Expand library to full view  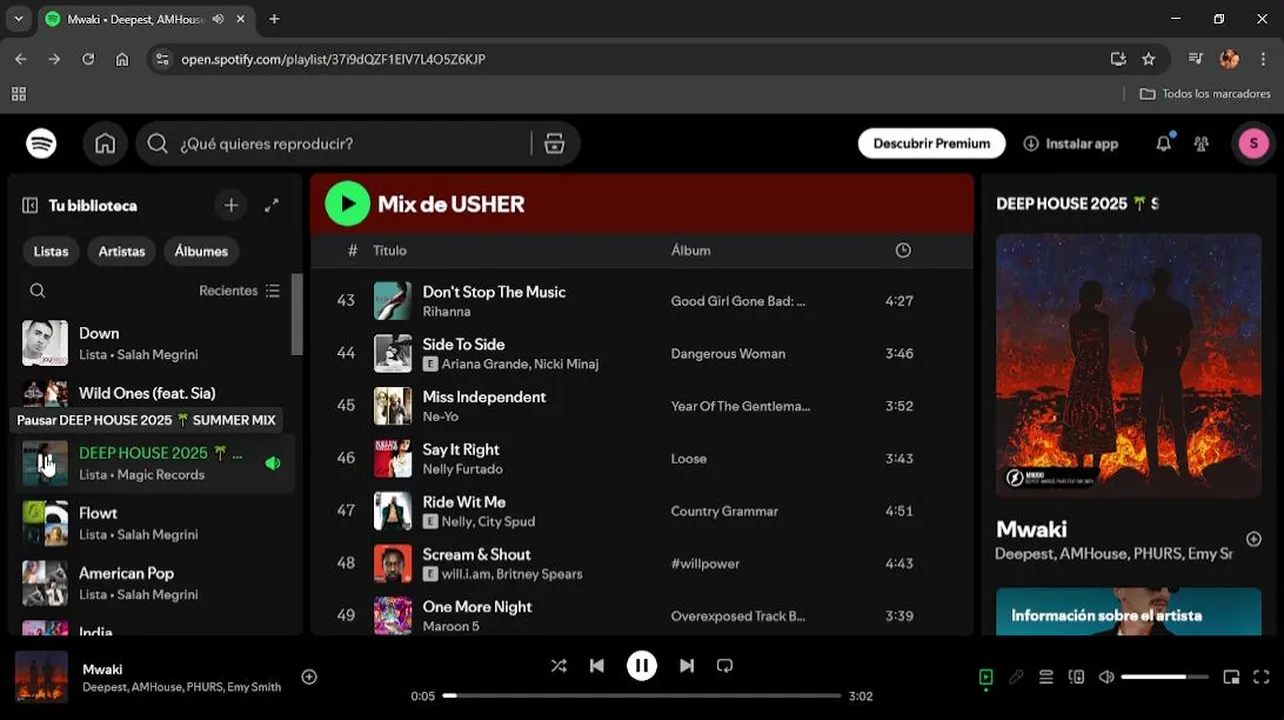(x=271, y=205)
